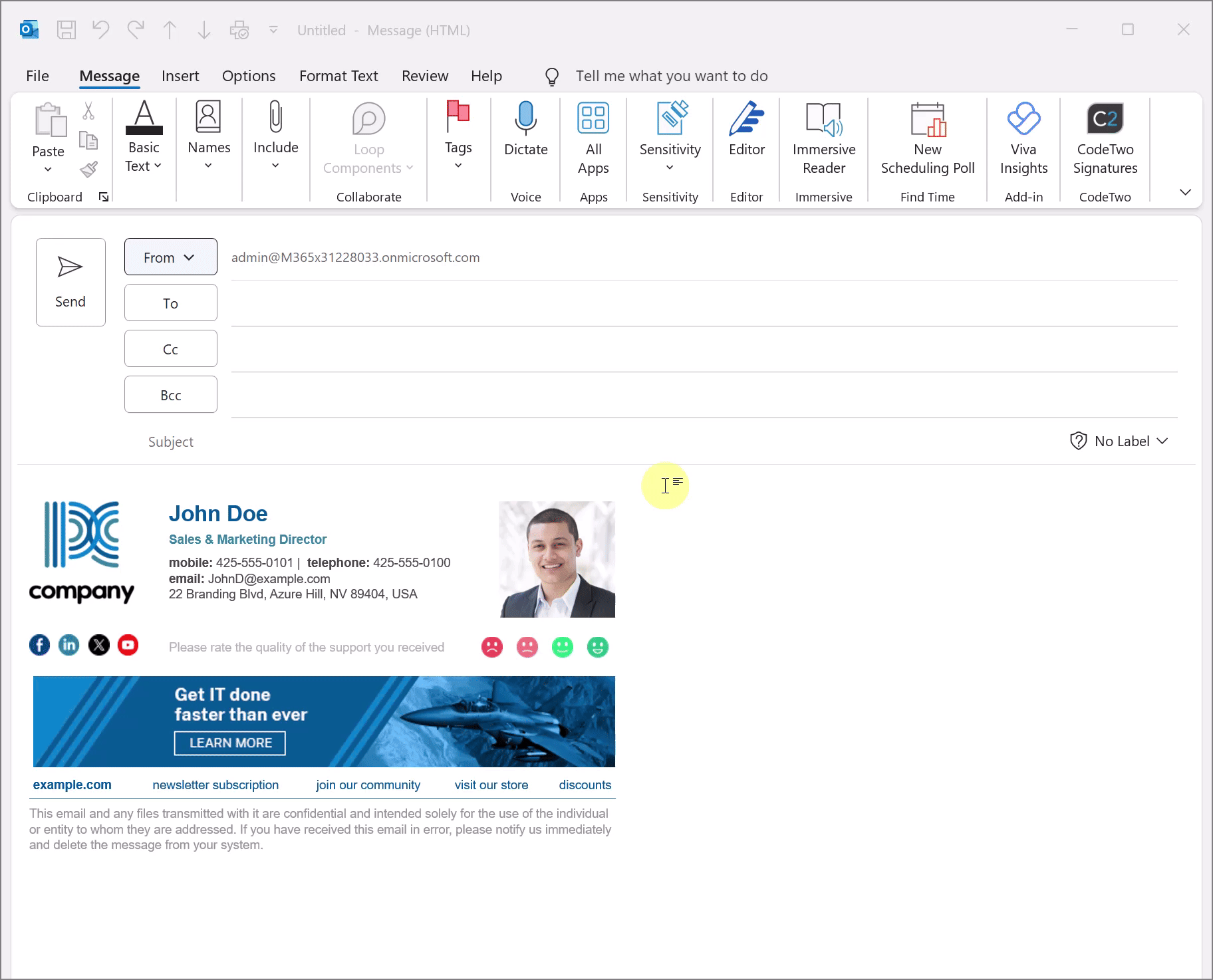Launch Editor proofing tool
The image size is (1213, 980).
coord(746,129)
